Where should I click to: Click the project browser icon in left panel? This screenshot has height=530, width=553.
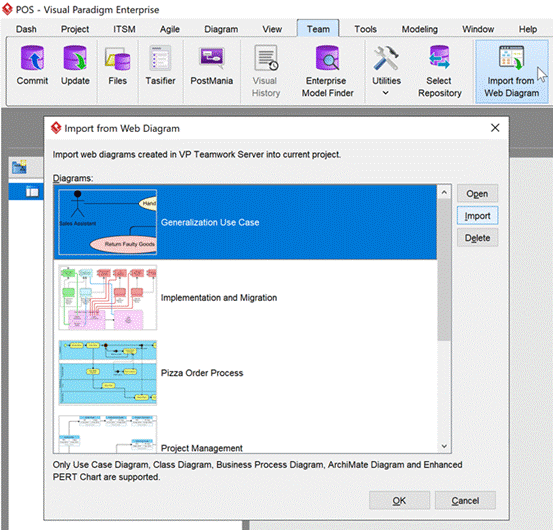(x=19, y=167)
